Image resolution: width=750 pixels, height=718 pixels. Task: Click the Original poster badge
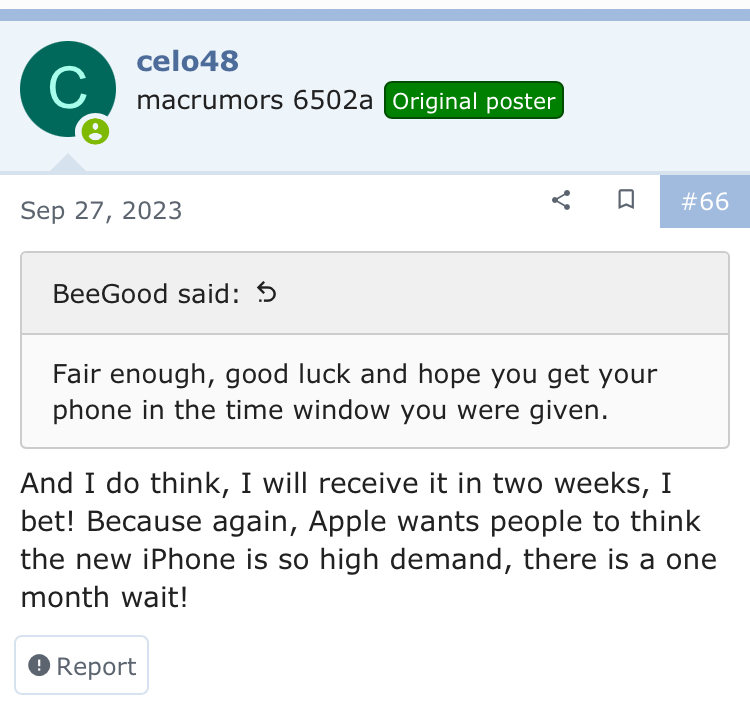point(474,100)
